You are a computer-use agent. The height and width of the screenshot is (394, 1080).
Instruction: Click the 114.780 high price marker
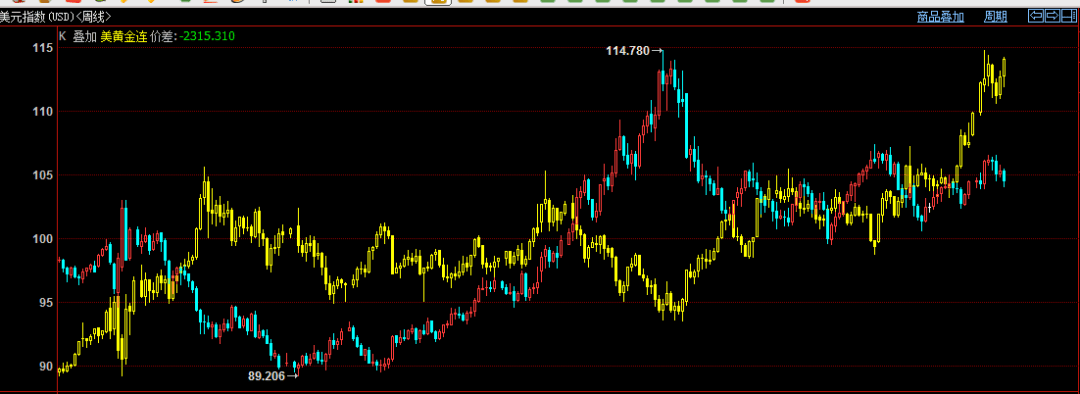[x=627, y=50]
